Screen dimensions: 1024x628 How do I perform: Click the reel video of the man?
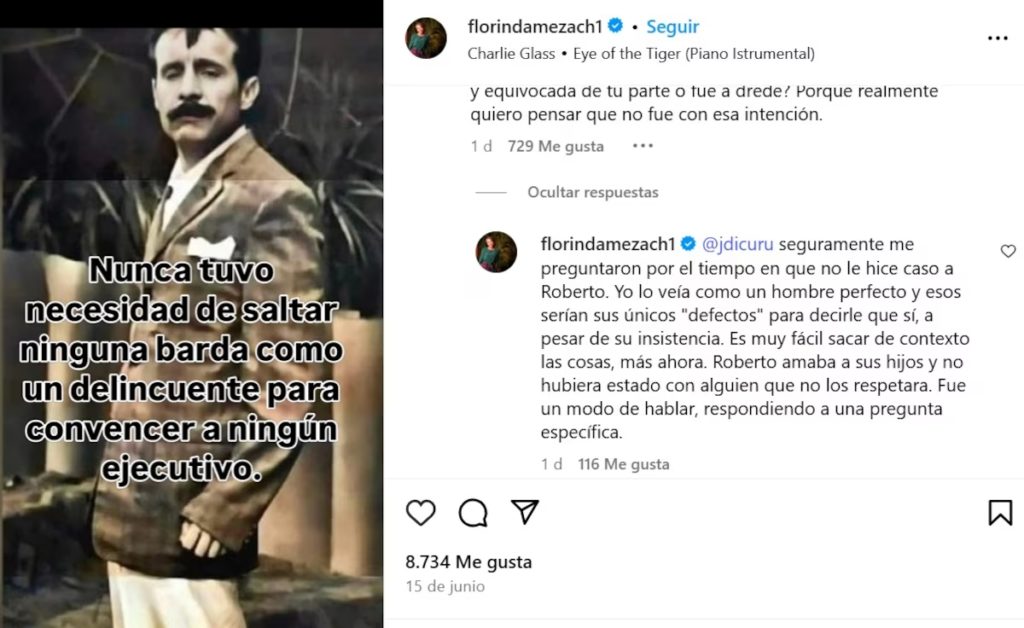click(191, 328)
